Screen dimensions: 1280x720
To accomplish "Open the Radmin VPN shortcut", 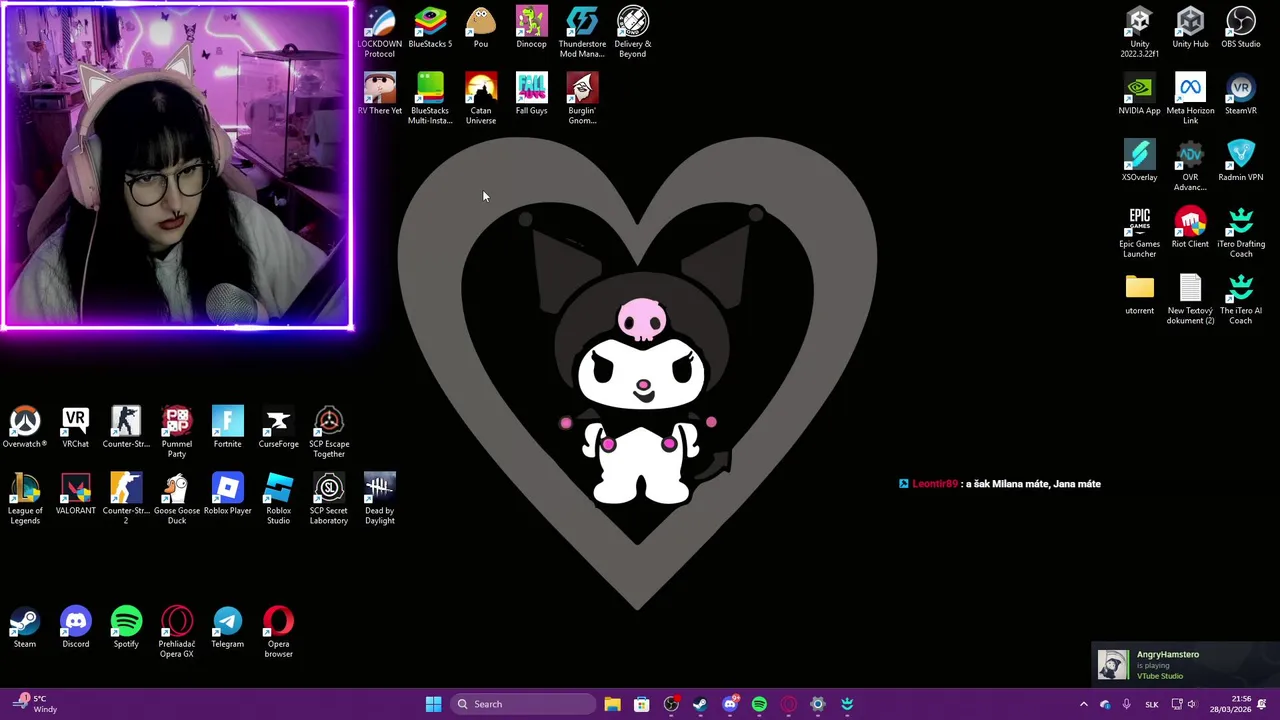I will [1241, 161].
